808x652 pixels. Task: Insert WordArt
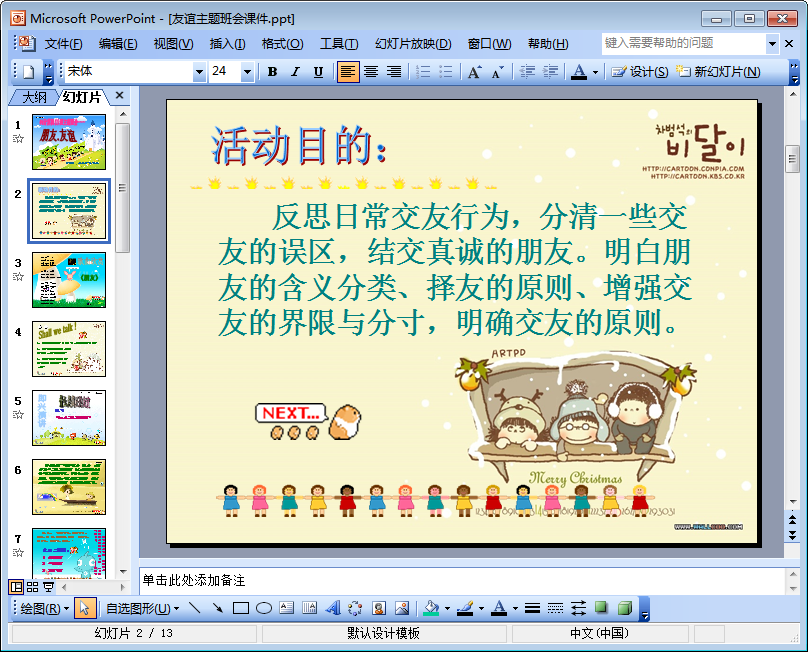[x=333, y=608]
